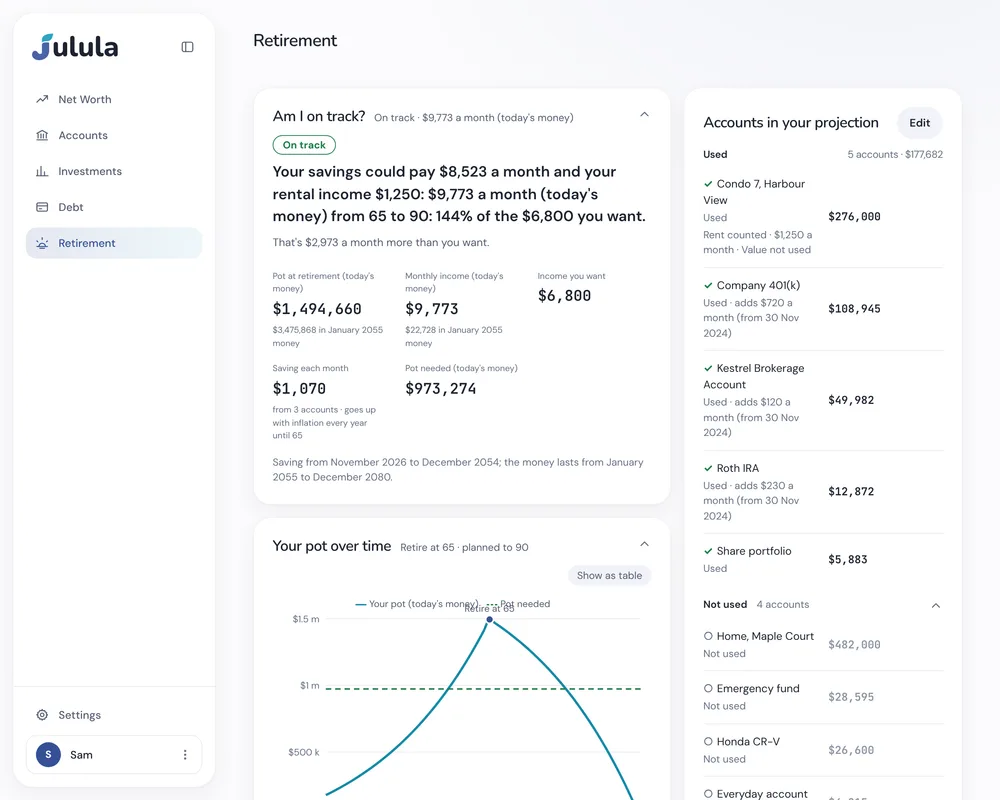
Task: Click the Retire at 65 chart marker
Action: click(x=489, y=619)
